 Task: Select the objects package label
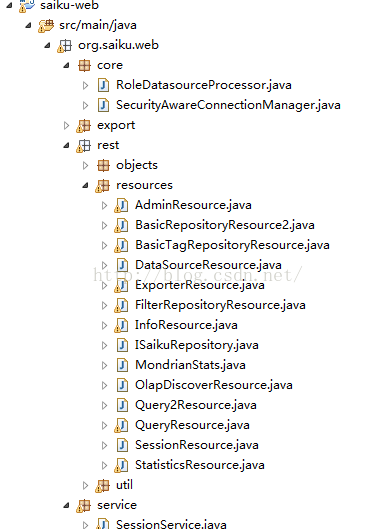[x=137, y=166]
